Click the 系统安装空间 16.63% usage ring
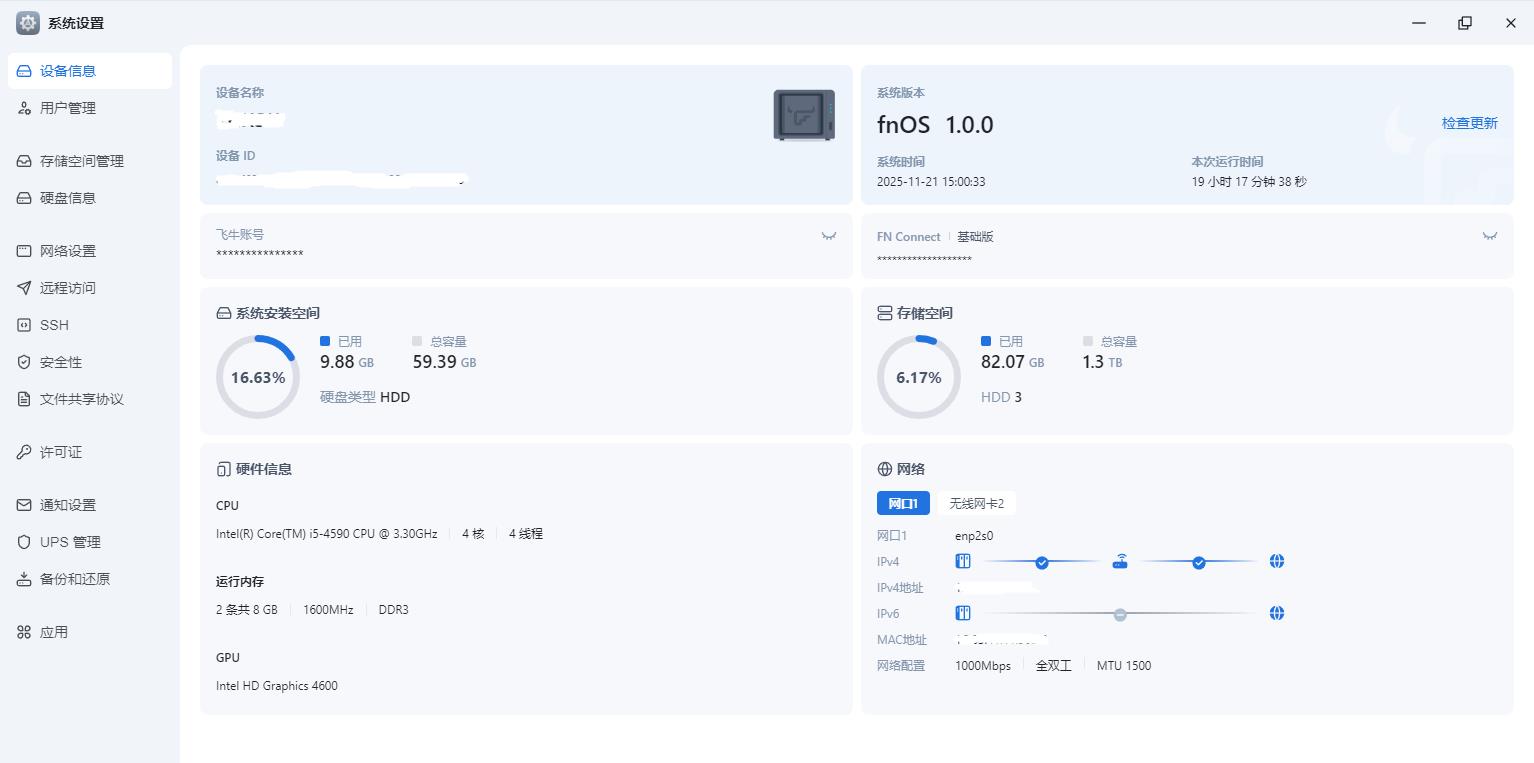This screenshot has width=1534, height=763. coord(258,377)
